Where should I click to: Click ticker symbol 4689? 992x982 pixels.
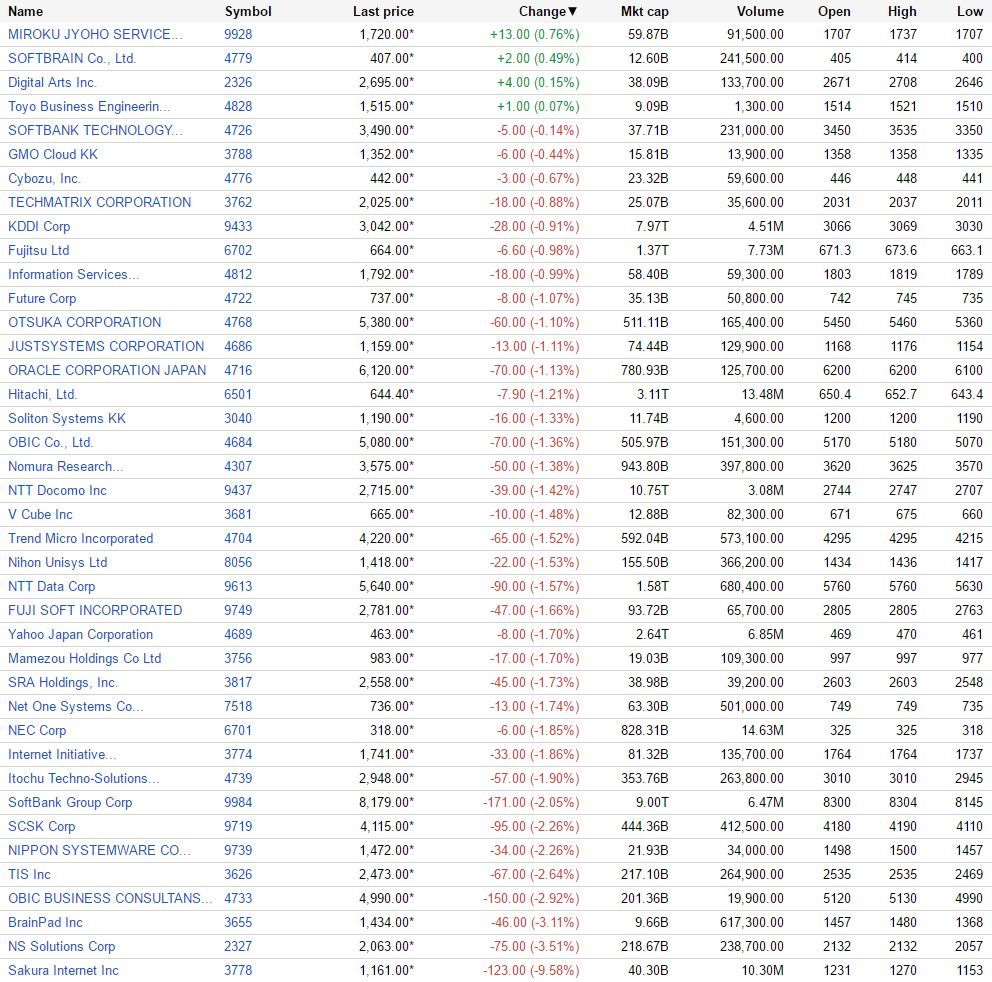[238, 635]
